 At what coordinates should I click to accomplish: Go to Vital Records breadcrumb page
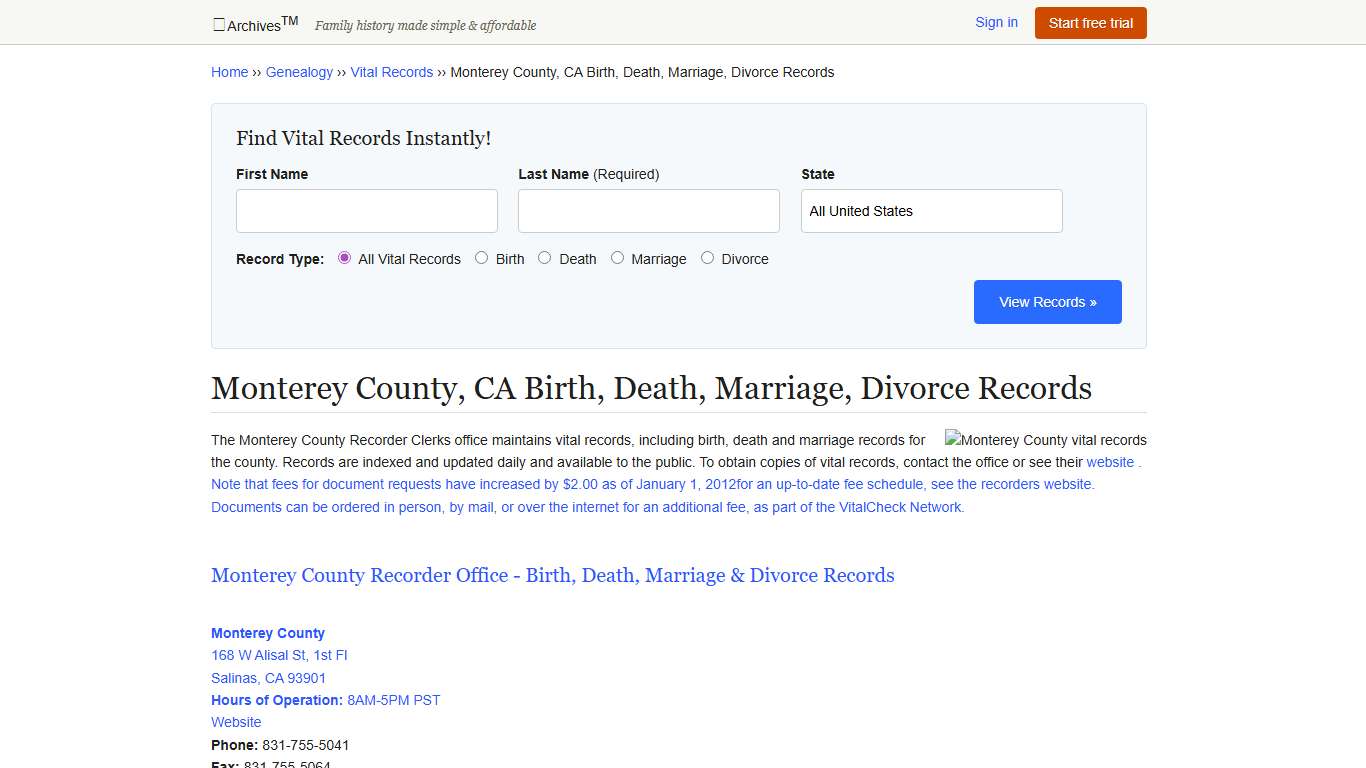click(391, 71)
